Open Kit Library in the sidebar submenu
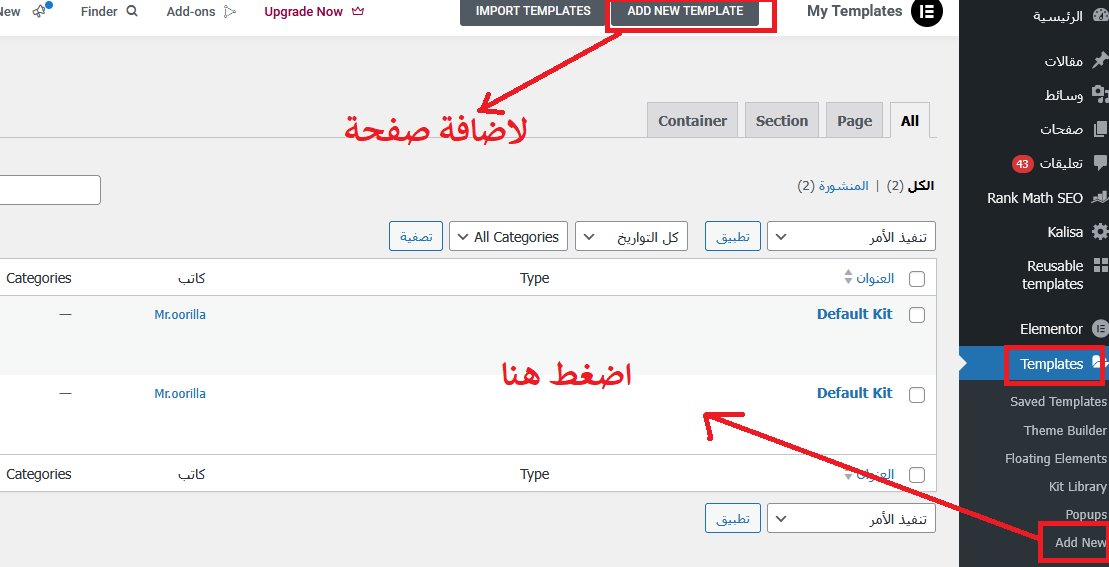 pos(1078,486)
